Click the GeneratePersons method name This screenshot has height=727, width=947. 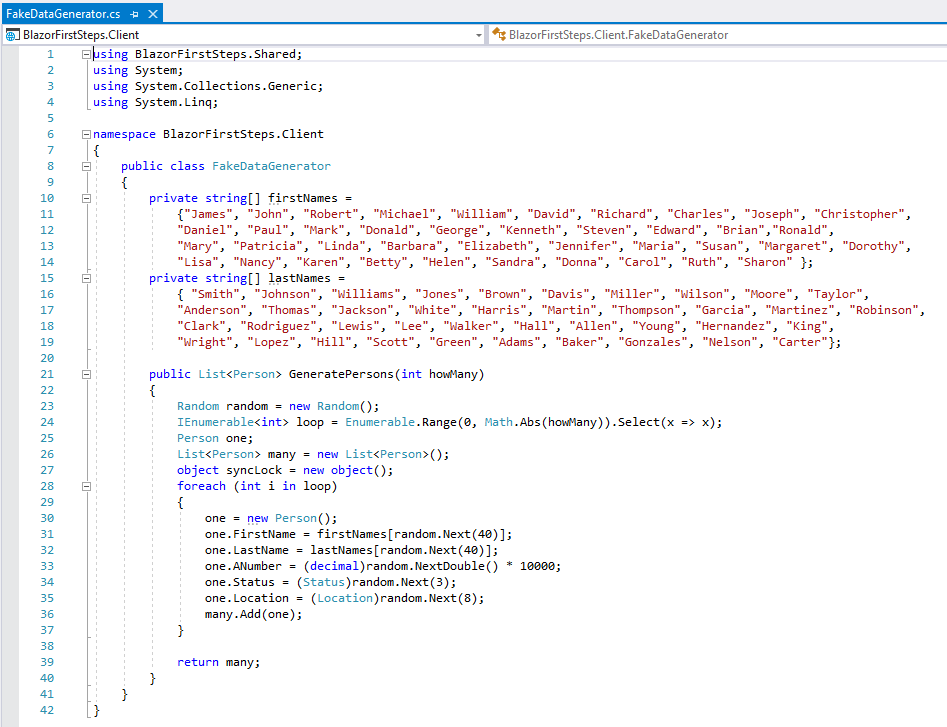[341, 374]
